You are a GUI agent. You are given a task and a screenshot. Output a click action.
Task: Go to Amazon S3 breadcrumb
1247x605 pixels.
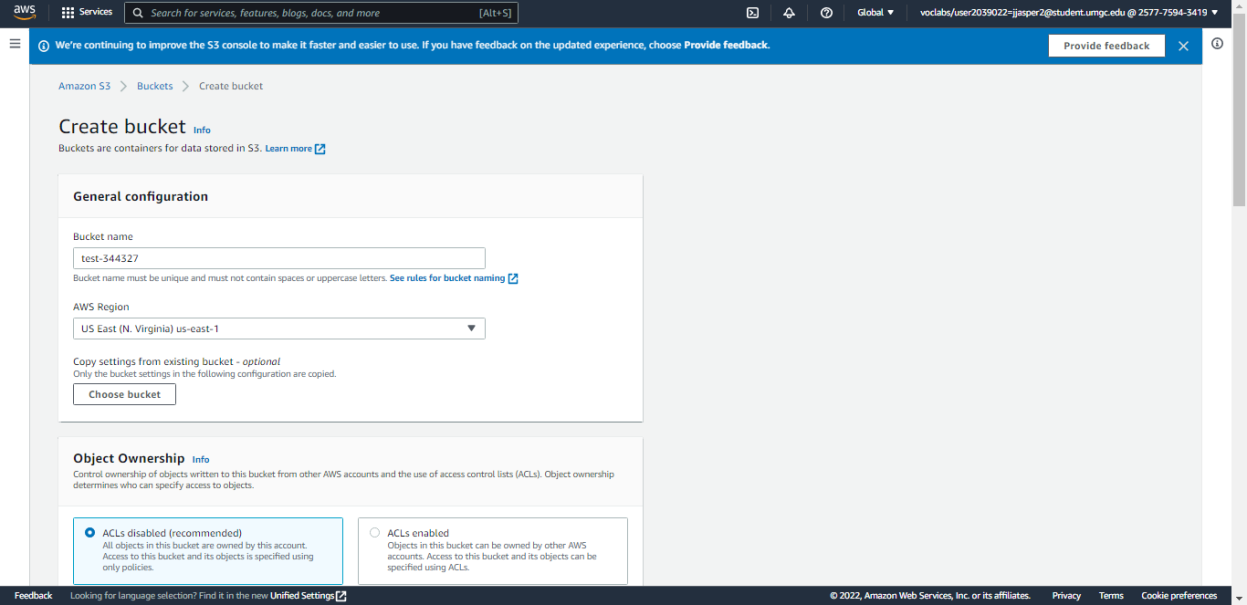[x=84, y=86]
